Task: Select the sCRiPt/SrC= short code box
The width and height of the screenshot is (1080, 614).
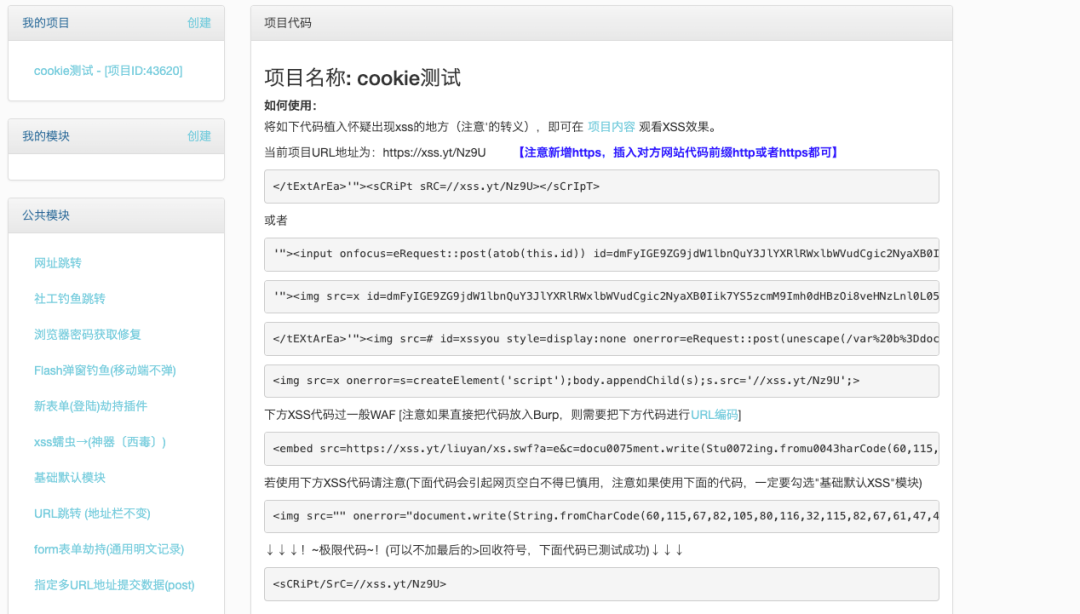Action: [601, 584]
